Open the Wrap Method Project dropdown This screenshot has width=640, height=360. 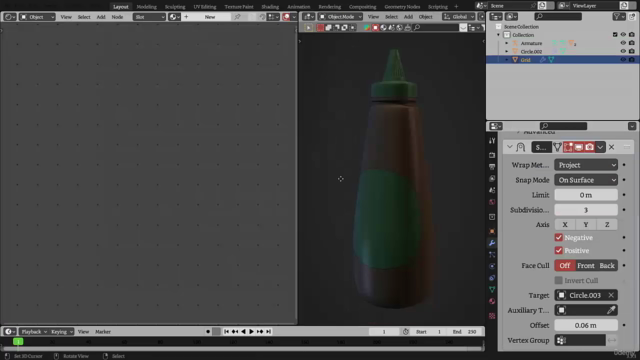click(x=586, y=165)
